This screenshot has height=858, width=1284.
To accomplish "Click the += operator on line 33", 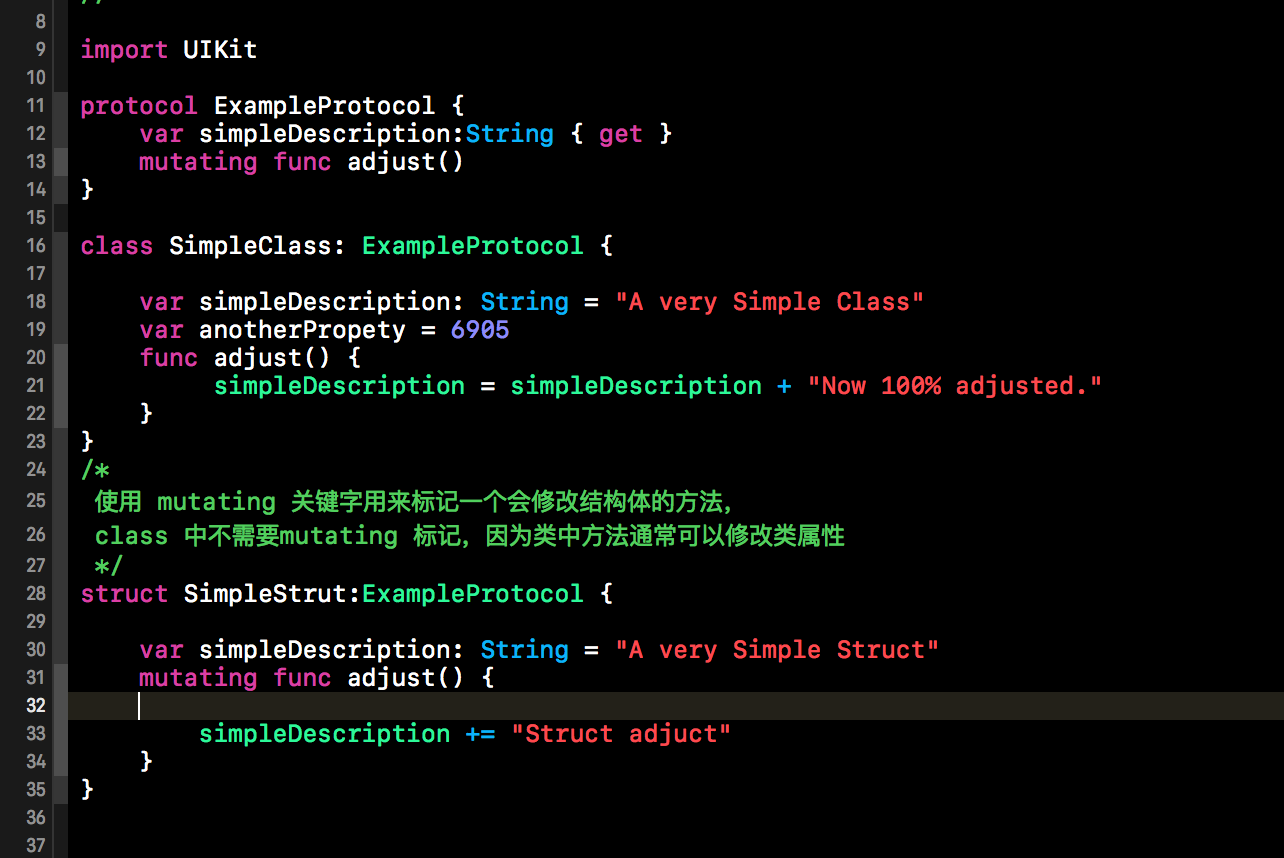I will click(x=480, y=733).
